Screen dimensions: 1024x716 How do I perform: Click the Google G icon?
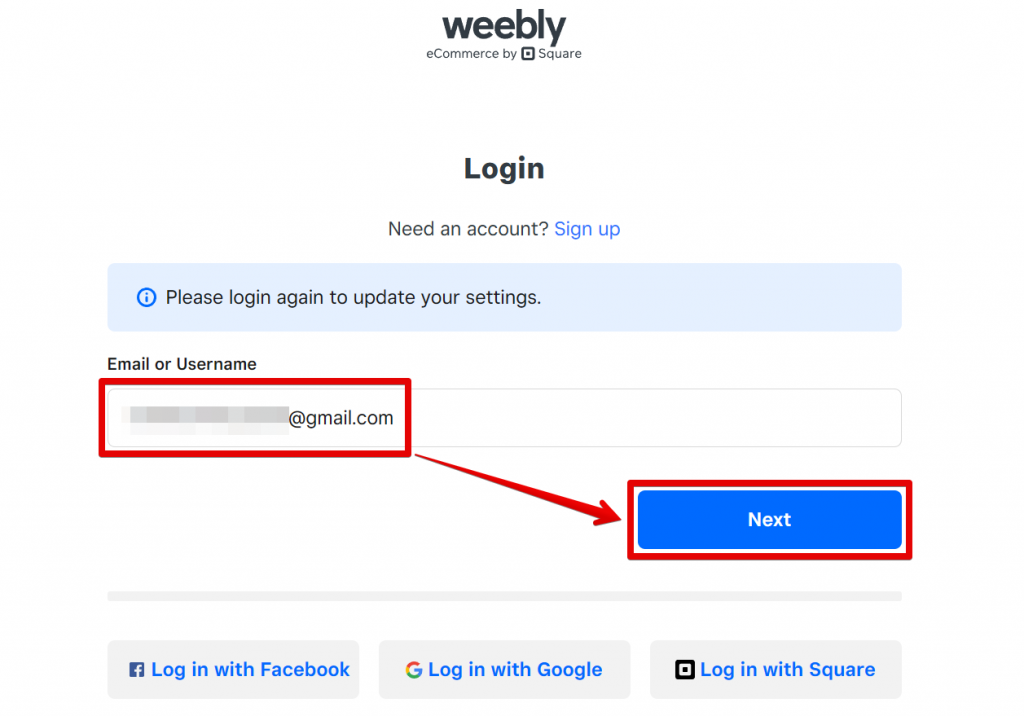(x=415, y=669)
